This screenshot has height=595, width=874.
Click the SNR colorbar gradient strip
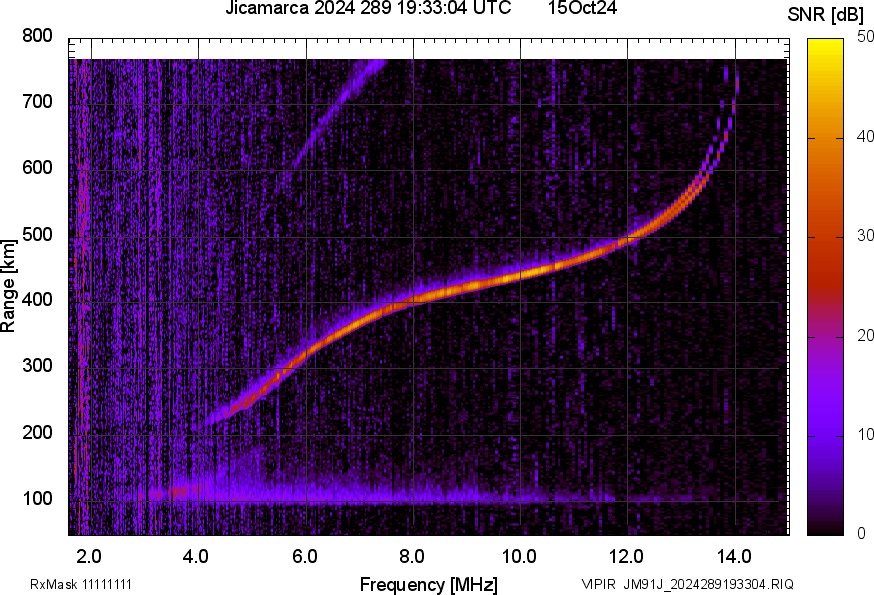826,287
